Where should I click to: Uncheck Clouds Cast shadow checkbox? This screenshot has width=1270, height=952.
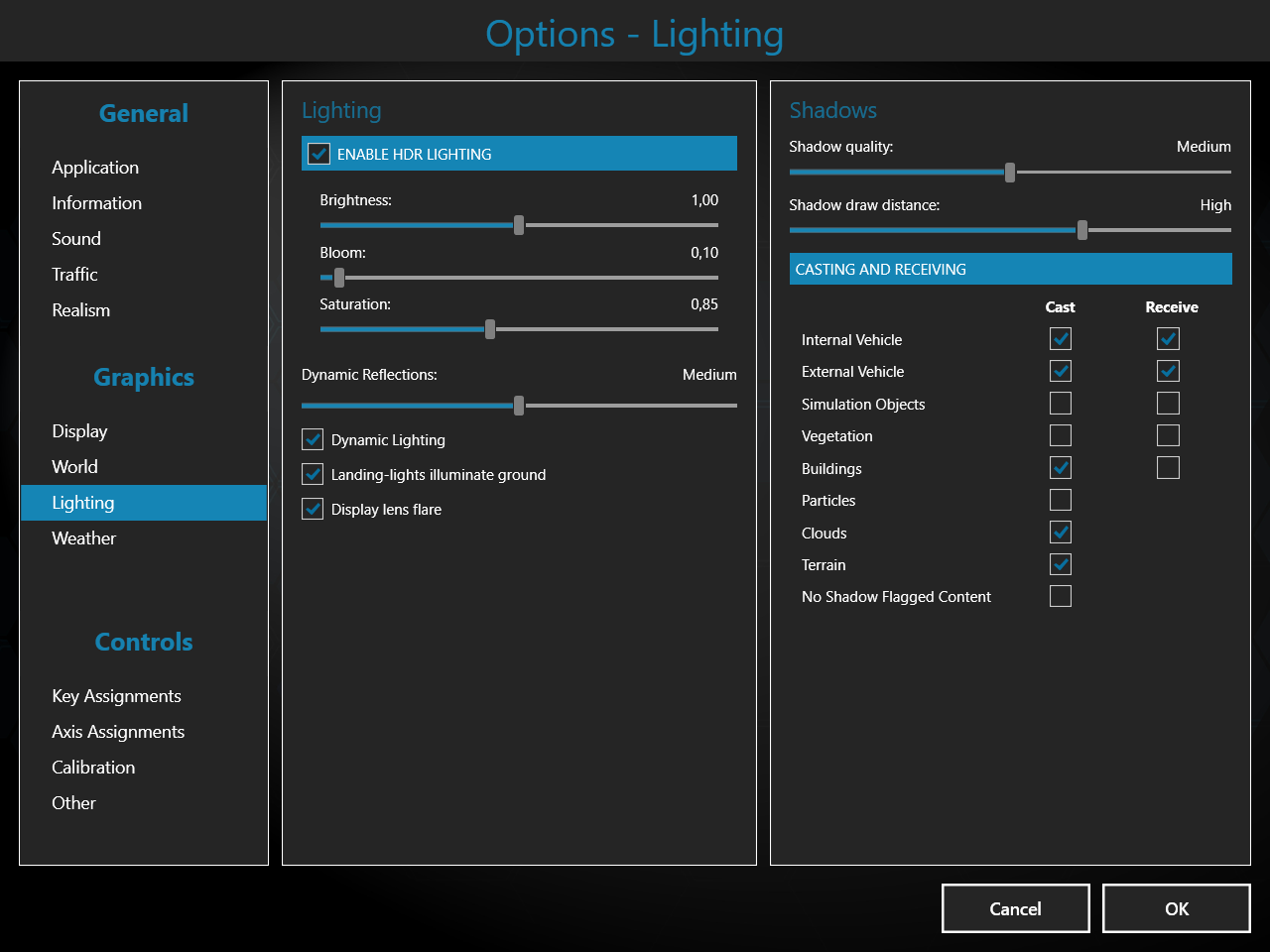coord(1061,533)
